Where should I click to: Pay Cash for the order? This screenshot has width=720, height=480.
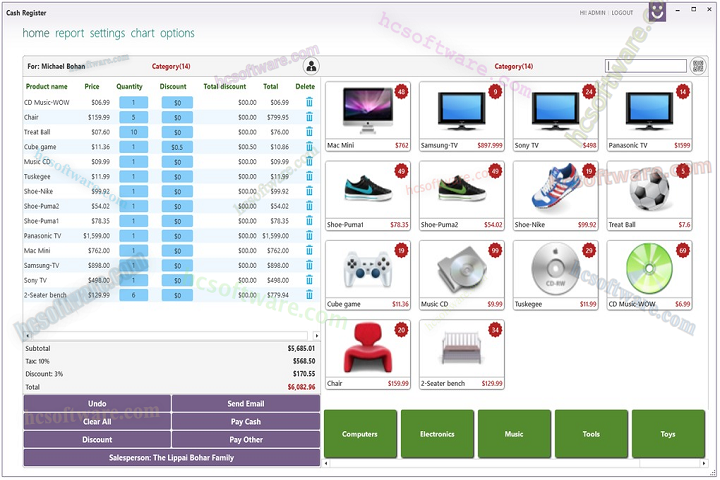246,422
